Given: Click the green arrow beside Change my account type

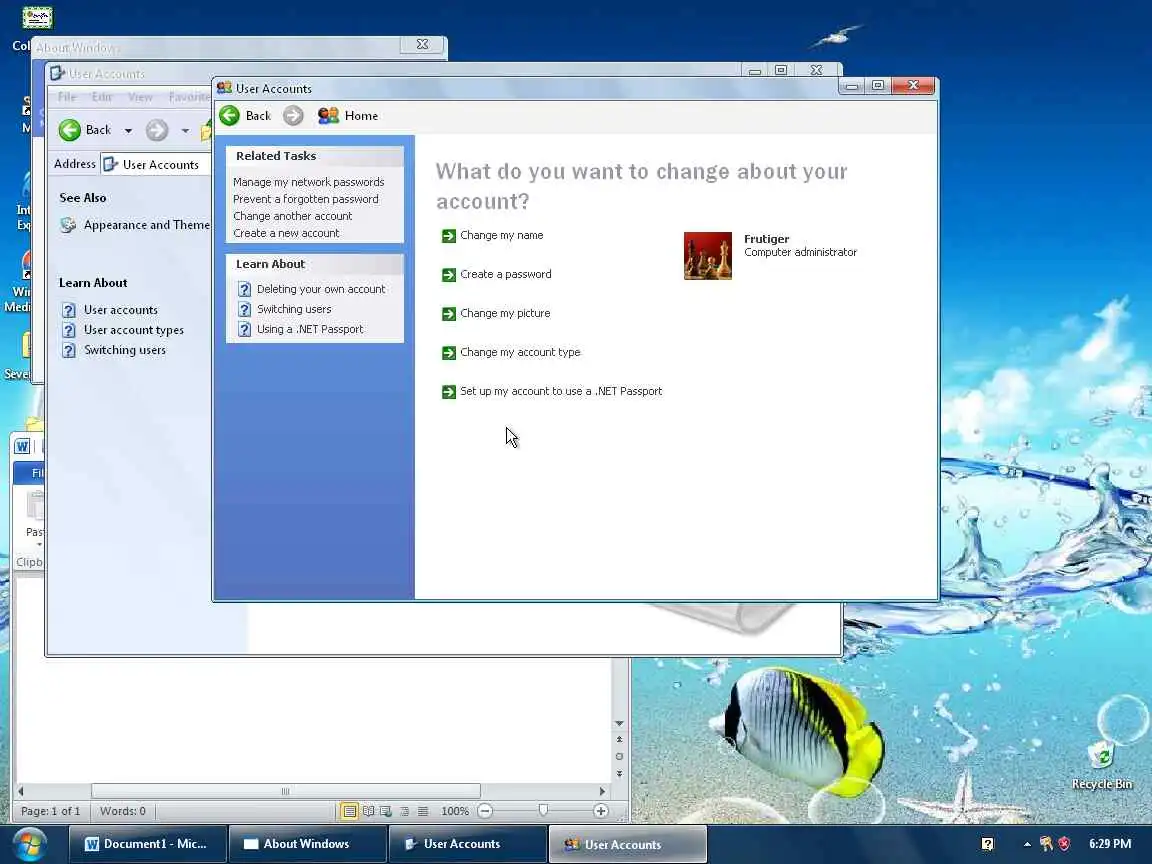Looking at the screenshot, I should tap(448, 353).
